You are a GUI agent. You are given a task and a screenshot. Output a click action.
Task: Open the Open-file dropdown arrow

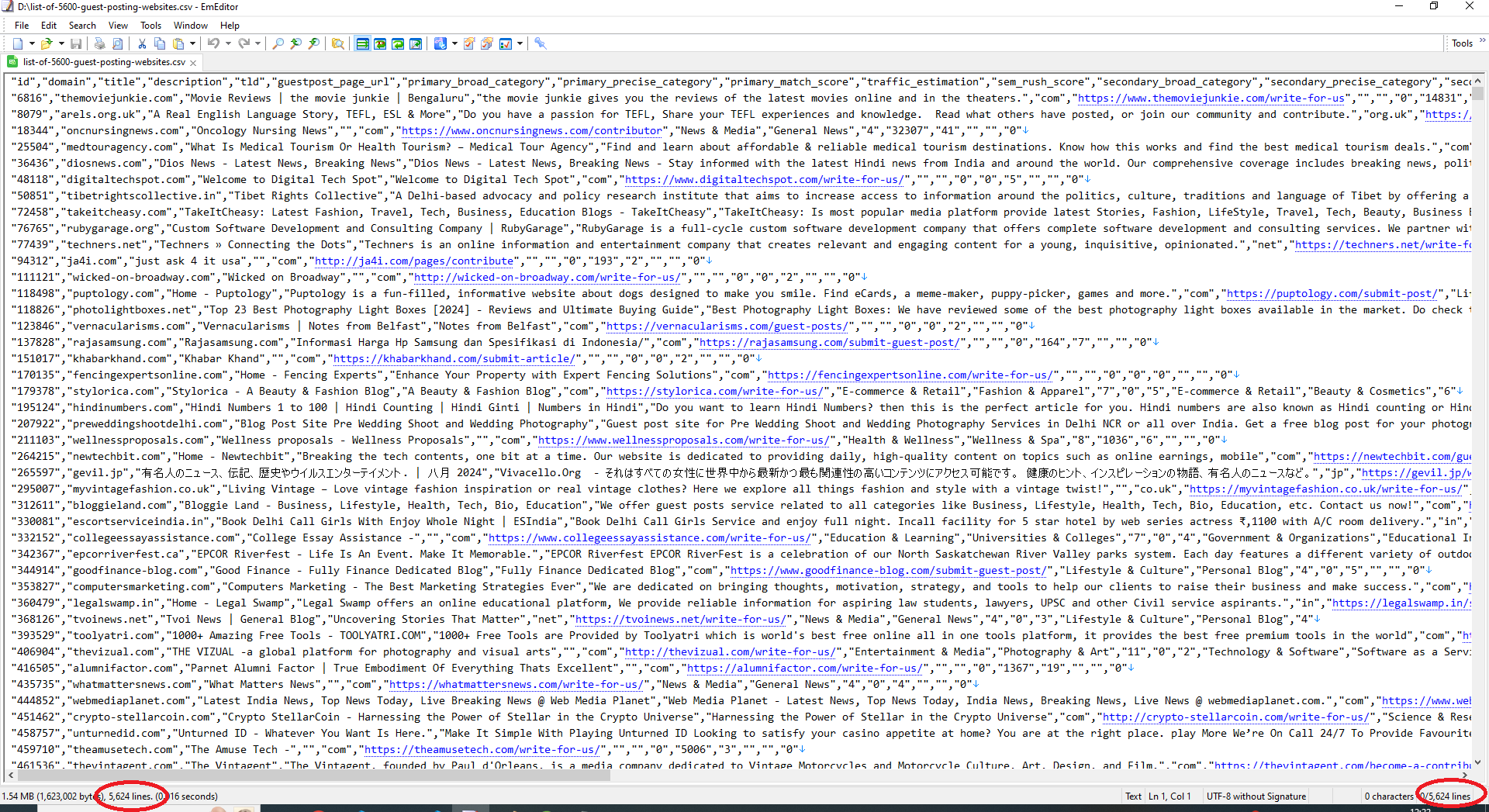(x=61, y=43)
